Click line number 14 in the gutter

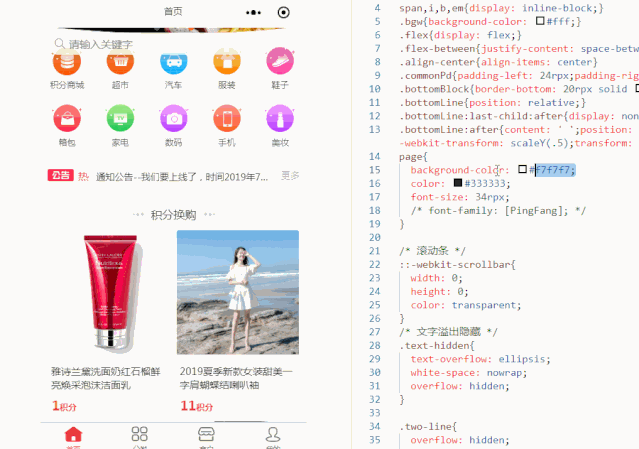pyautogui.click(x=375, y=156)
